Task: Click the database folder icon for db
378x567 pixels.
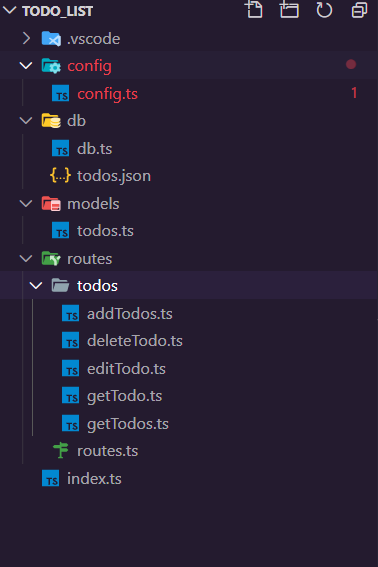Action: click(x=51, y=120)
